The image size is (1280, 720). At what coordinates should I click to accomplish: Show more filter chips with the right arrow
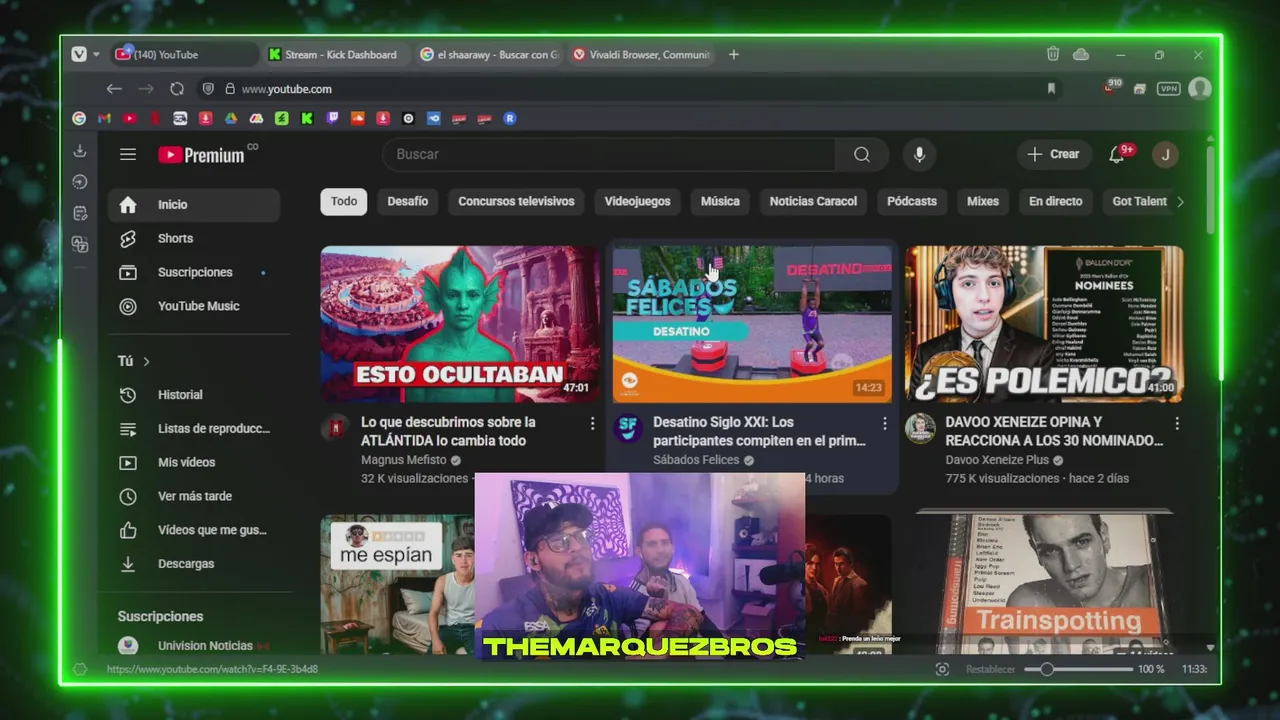pos(1180,201)
